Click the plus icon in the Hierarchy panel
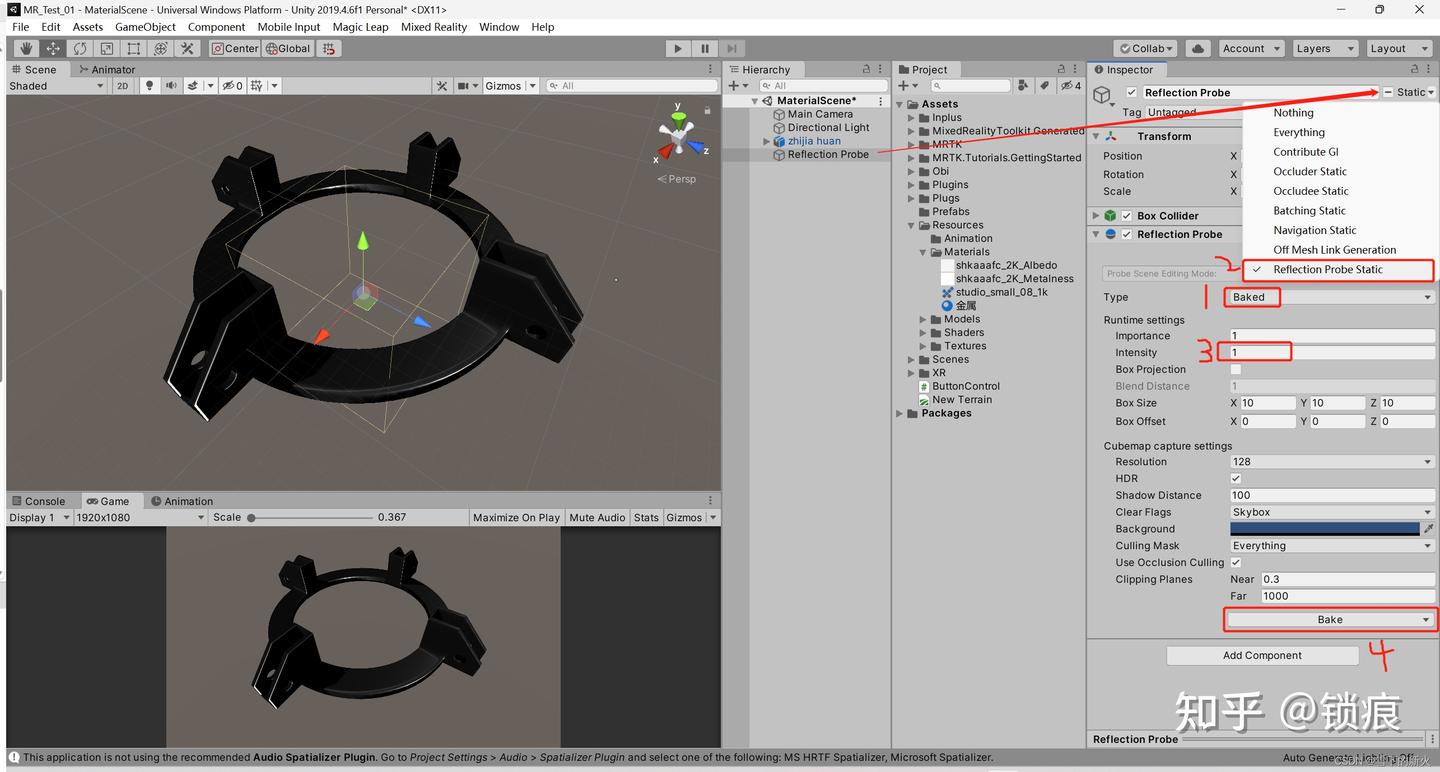 pyautogui.click(x=736, y=86)
